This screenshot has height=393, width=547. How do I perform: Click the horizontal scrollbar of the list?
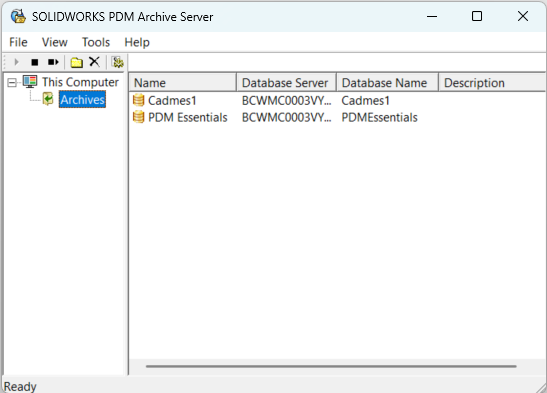pos(331,366)
